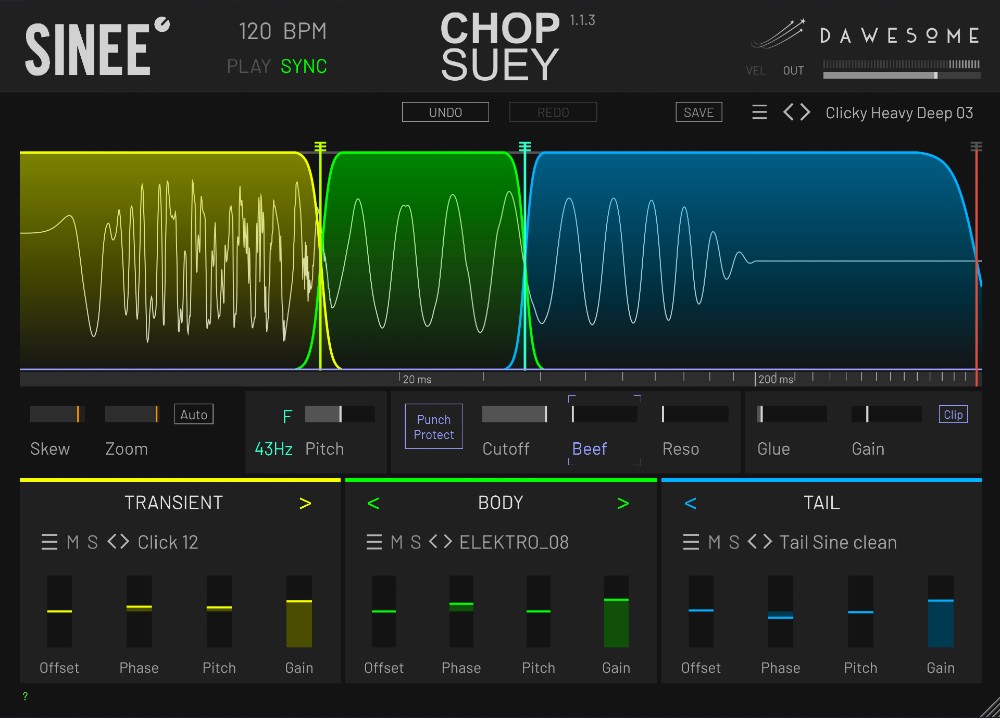Image resolution: width=1000 pixels, height=718 pixels.
Task: Click the F frequency mode indicator near 43Hz
Action: 287,416
